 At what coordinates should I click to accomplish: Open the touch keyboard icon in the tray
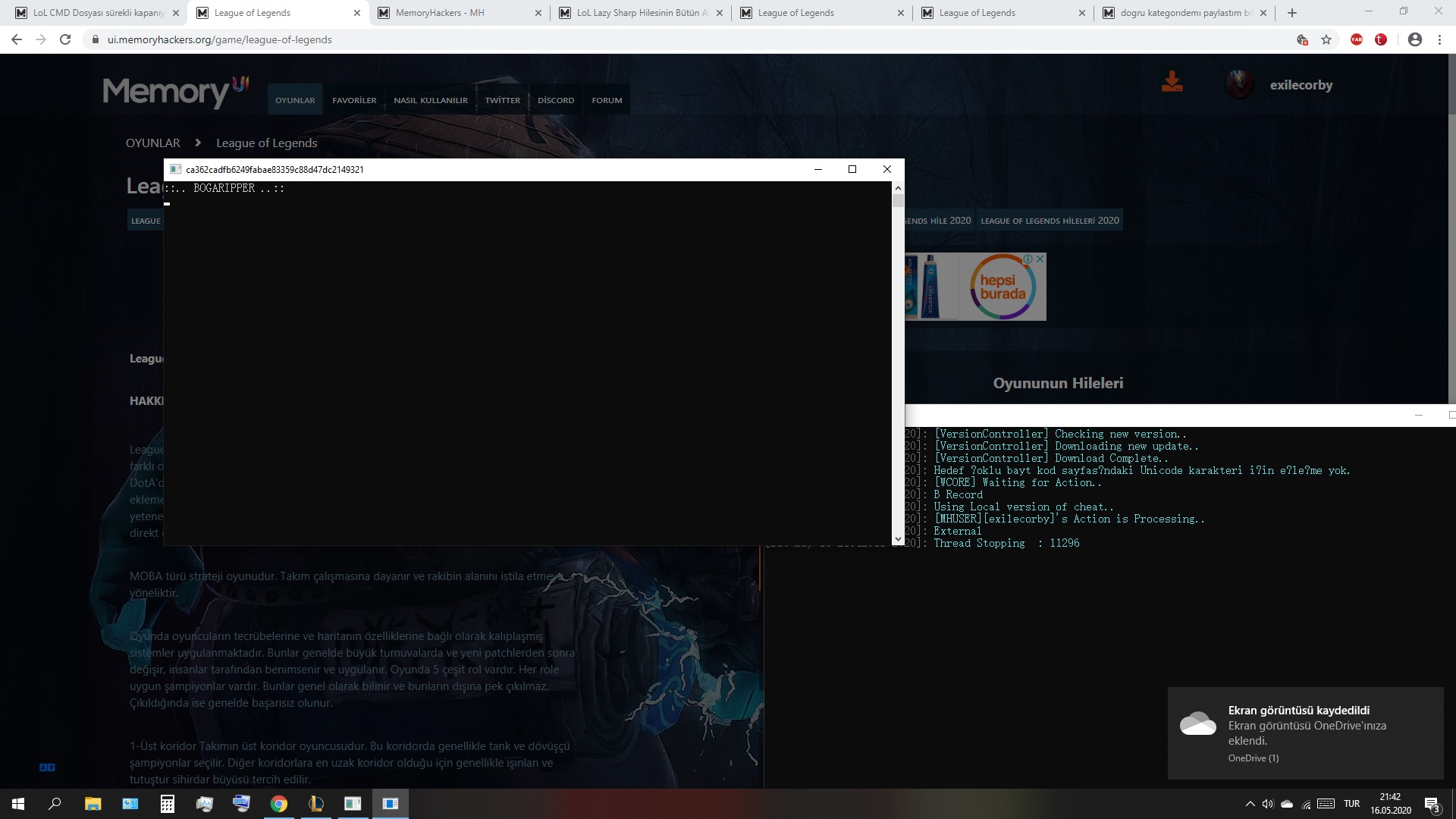tap(1326, 804)
